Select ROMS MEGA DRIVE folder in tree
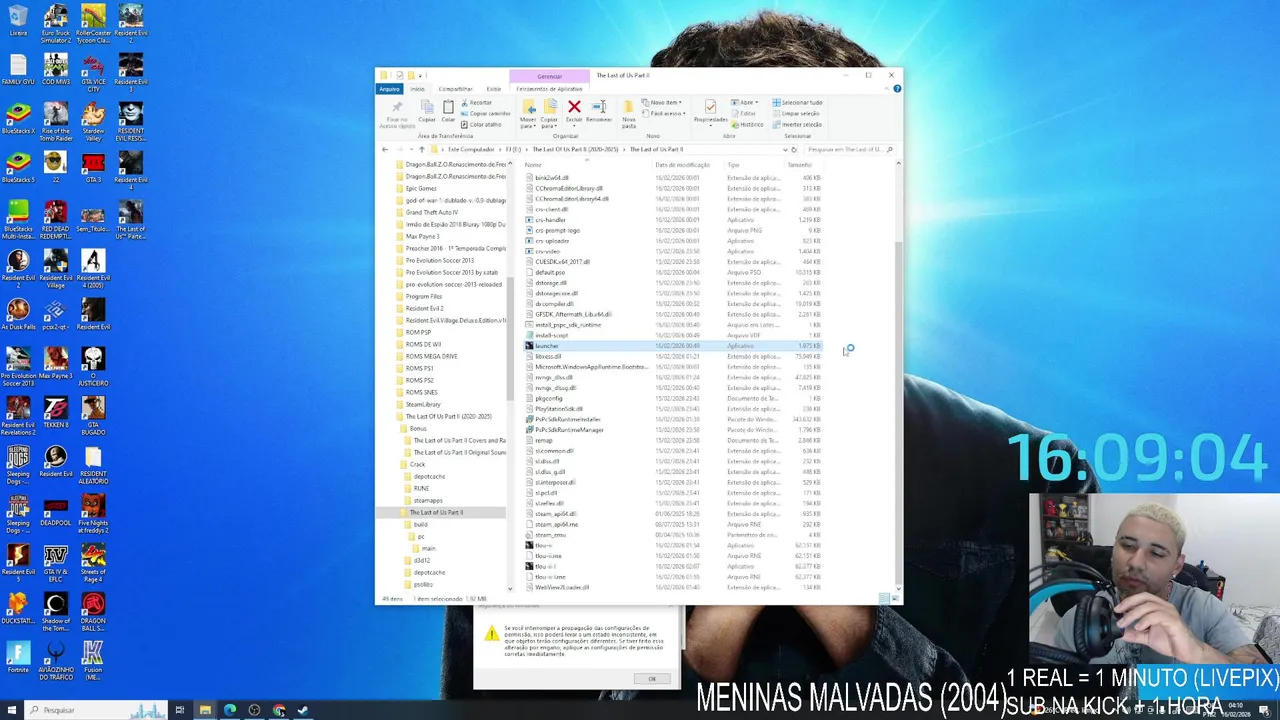The width and height of the screenshot is (1280, 720). click(431, 356)
